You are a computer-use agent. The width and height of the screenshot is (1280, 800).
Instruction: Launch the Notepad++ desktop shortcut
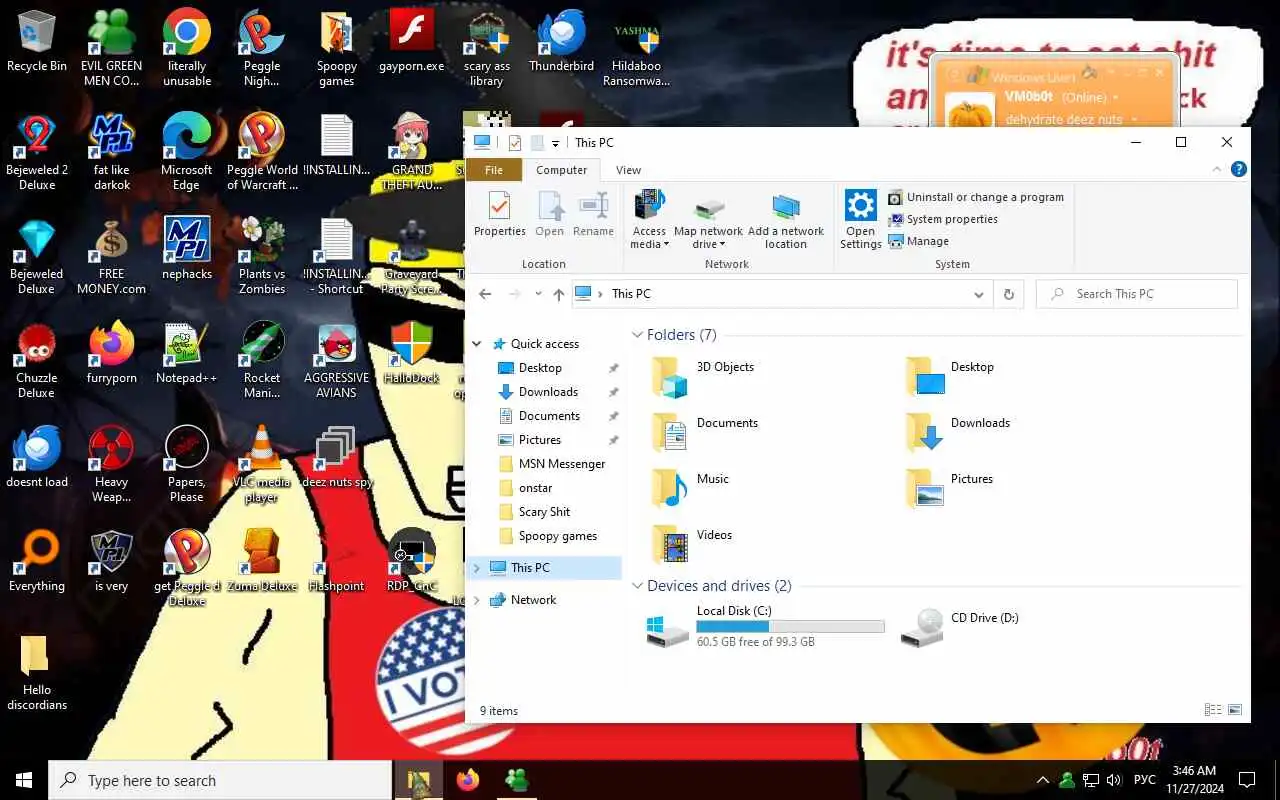click(187, 353)
